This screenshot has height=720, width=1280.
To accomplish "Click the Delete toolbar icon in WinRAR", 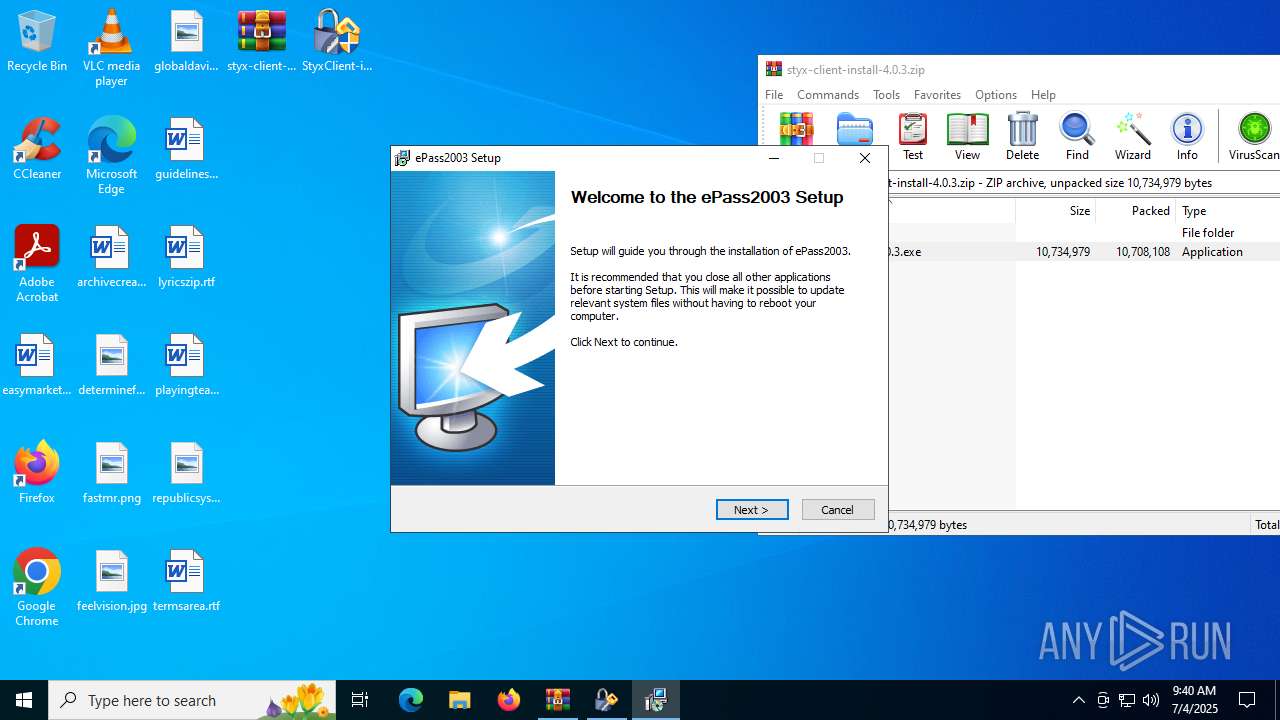I will [x=1022, y=136].
